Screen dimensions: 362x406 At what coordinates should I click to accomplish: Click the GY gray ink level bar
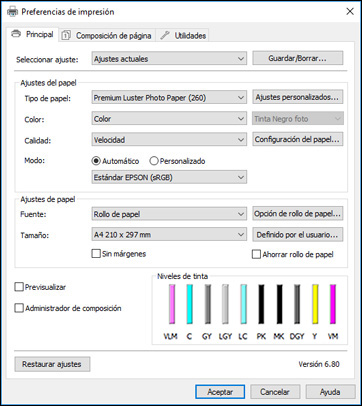208,304
